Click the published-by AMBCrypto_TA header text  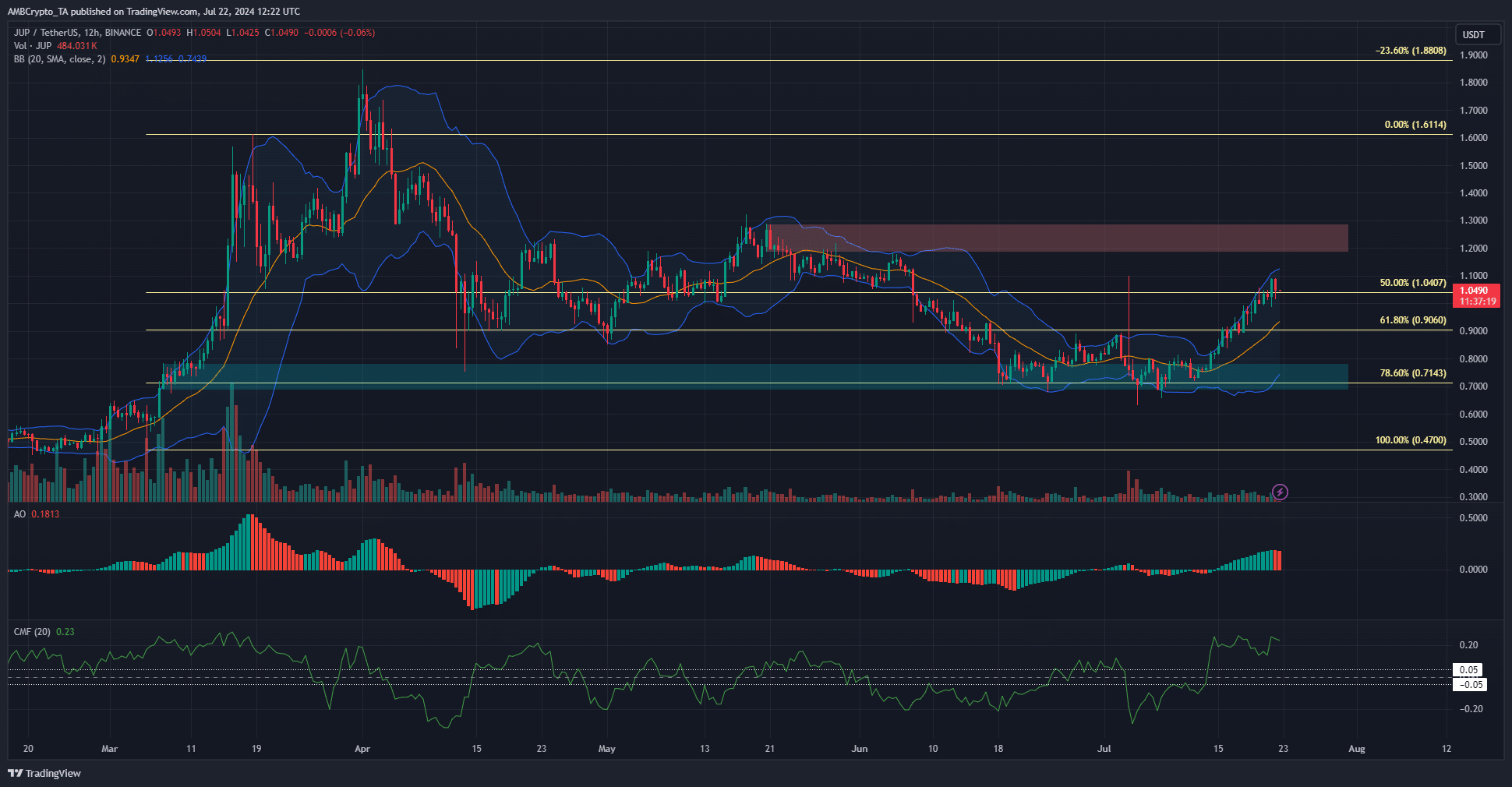(x=154, y=12)
